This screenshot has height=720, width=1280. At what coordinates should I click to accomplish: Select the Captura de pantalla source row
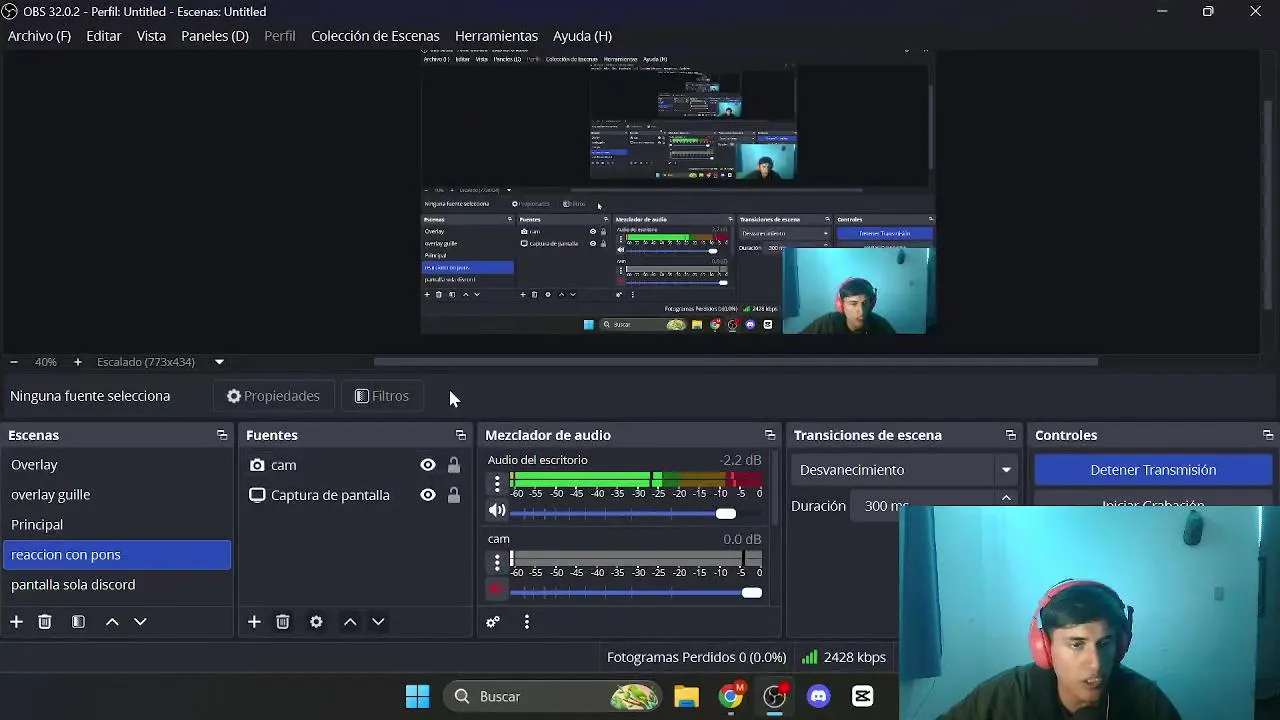tap(355, 495)
